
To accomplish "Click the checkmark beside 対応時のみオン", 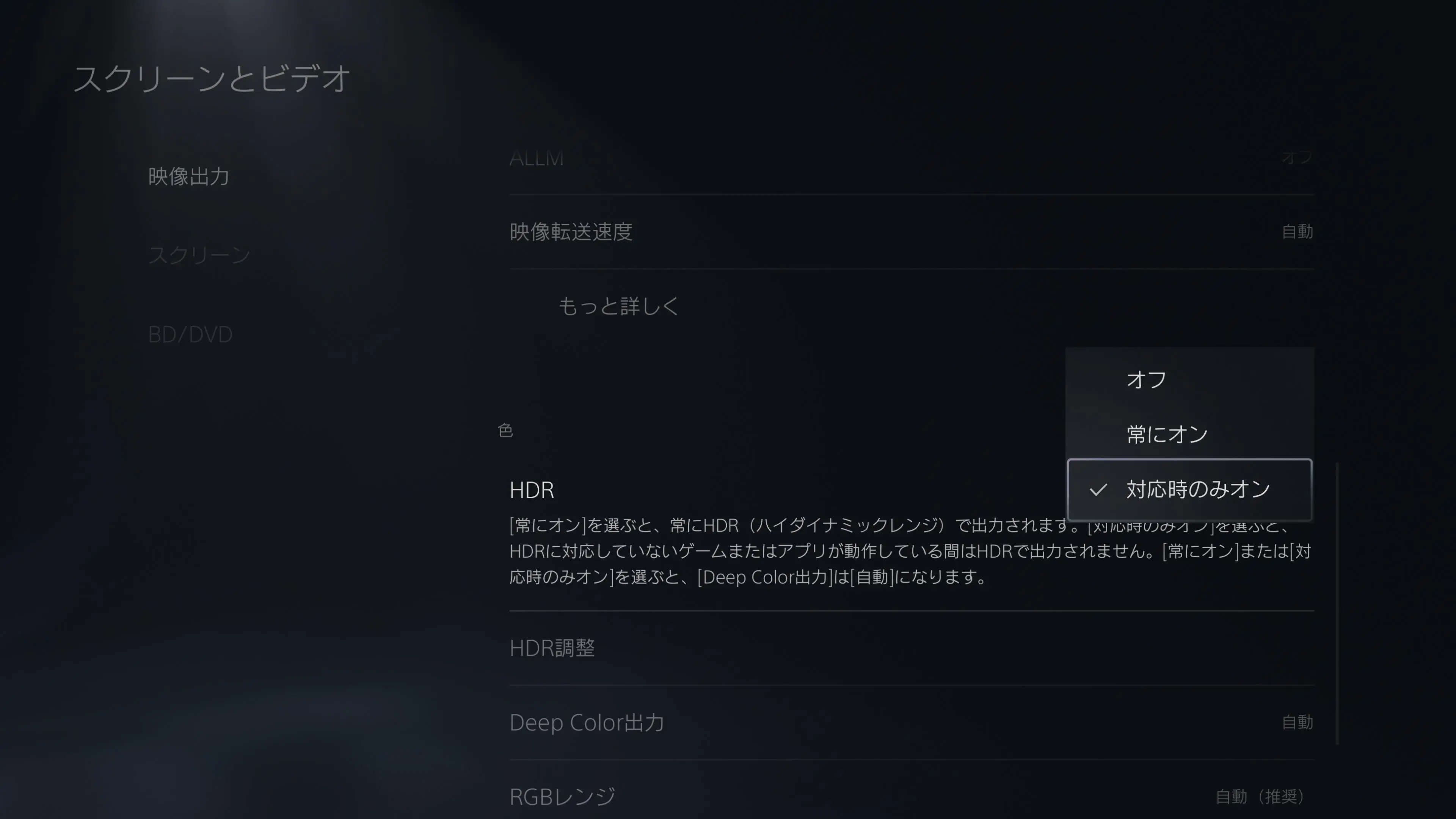I will pyautogui.click(x=1098, y=490).
